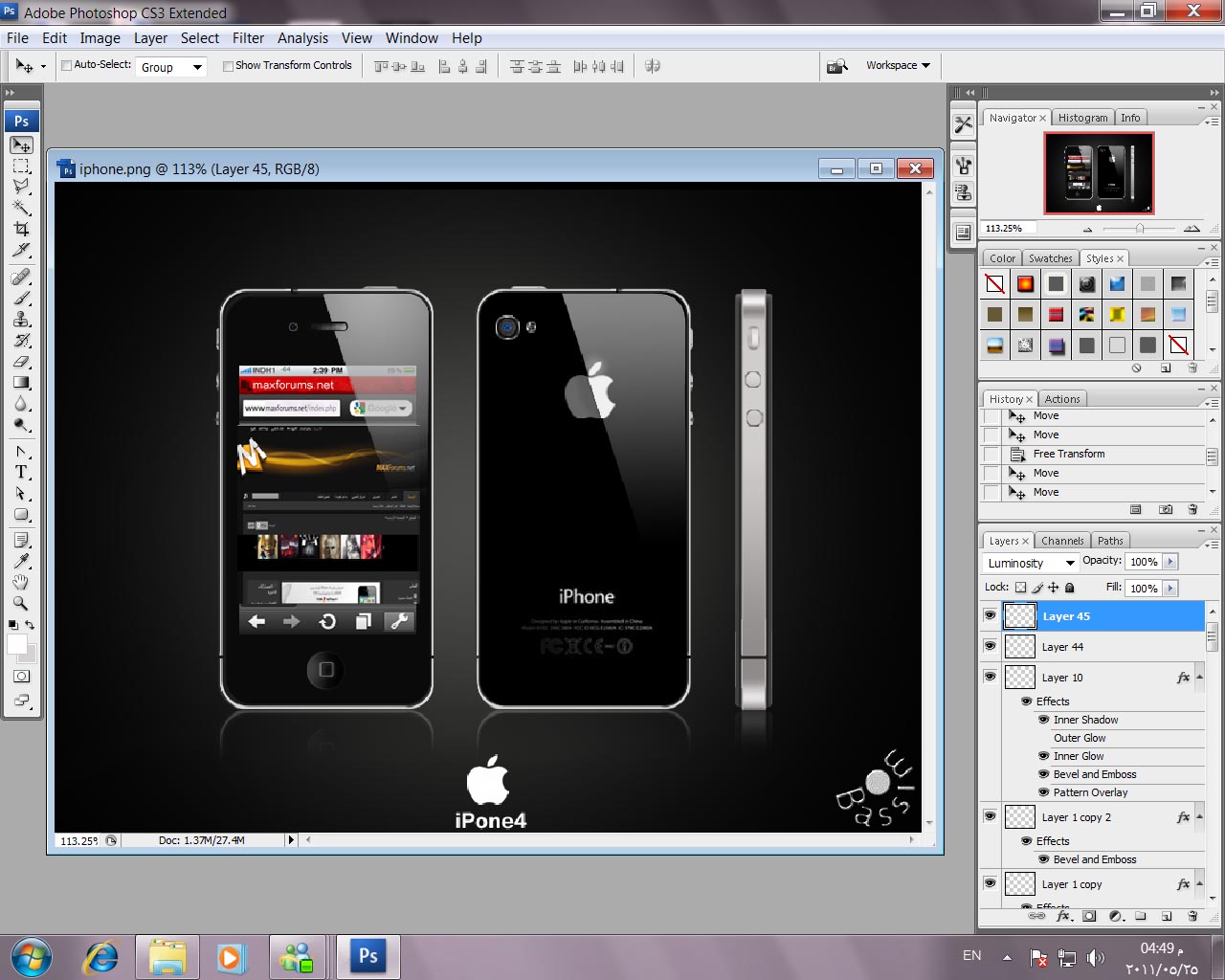
Task: Switch to the Histogram tab
Action: coord(1082,118)
